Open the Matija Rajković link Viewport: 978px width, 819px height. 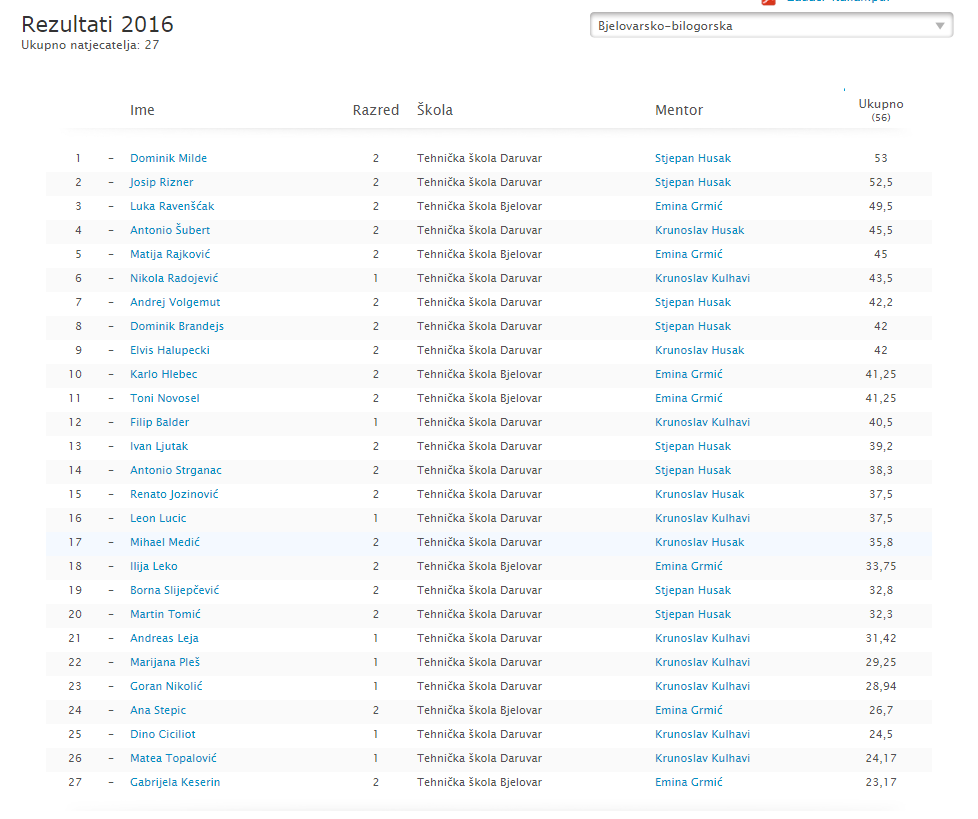pos(170,254)
